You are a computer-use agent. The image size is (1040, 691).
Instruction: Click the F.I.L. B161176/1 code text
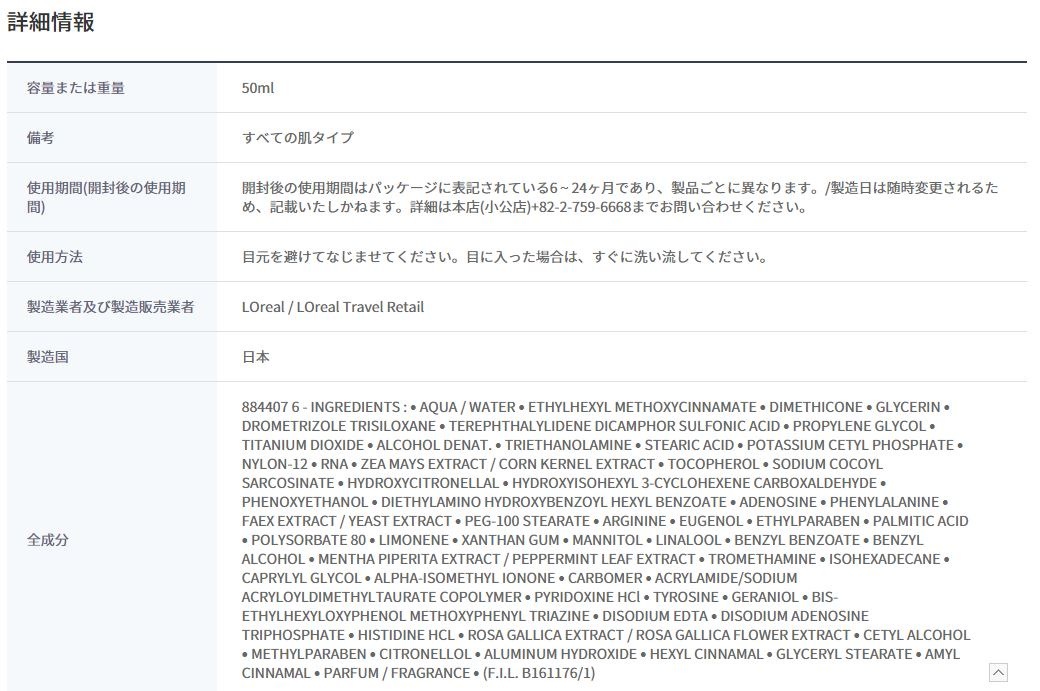(539, 673)
